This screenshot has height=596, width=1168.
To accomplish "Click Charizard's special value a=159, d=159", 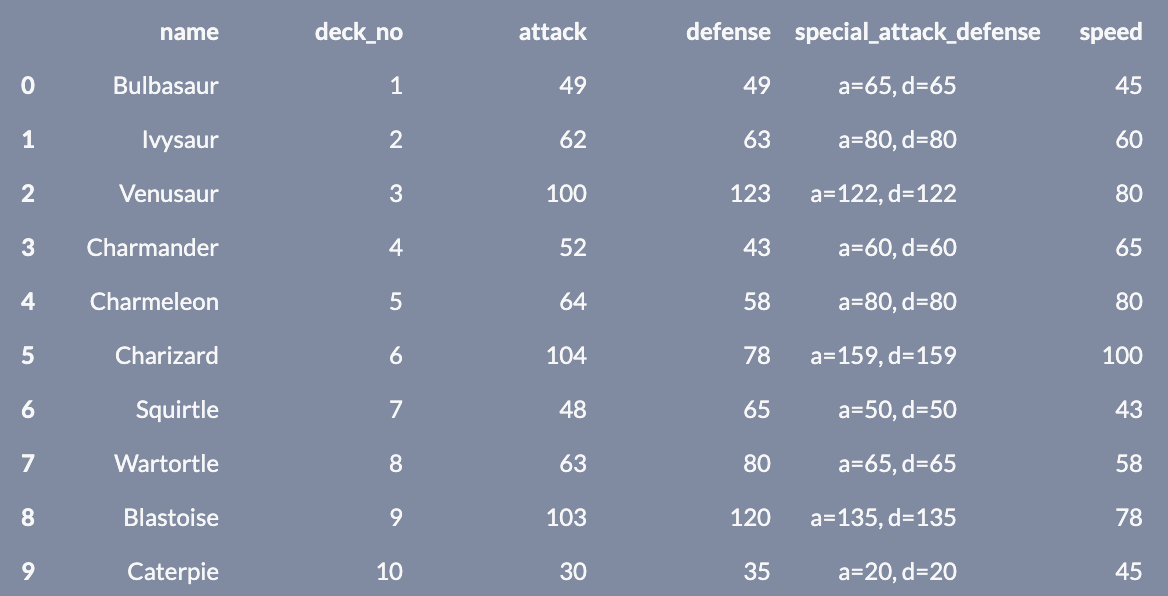I will pyautogui.click(x=883, y=356).
